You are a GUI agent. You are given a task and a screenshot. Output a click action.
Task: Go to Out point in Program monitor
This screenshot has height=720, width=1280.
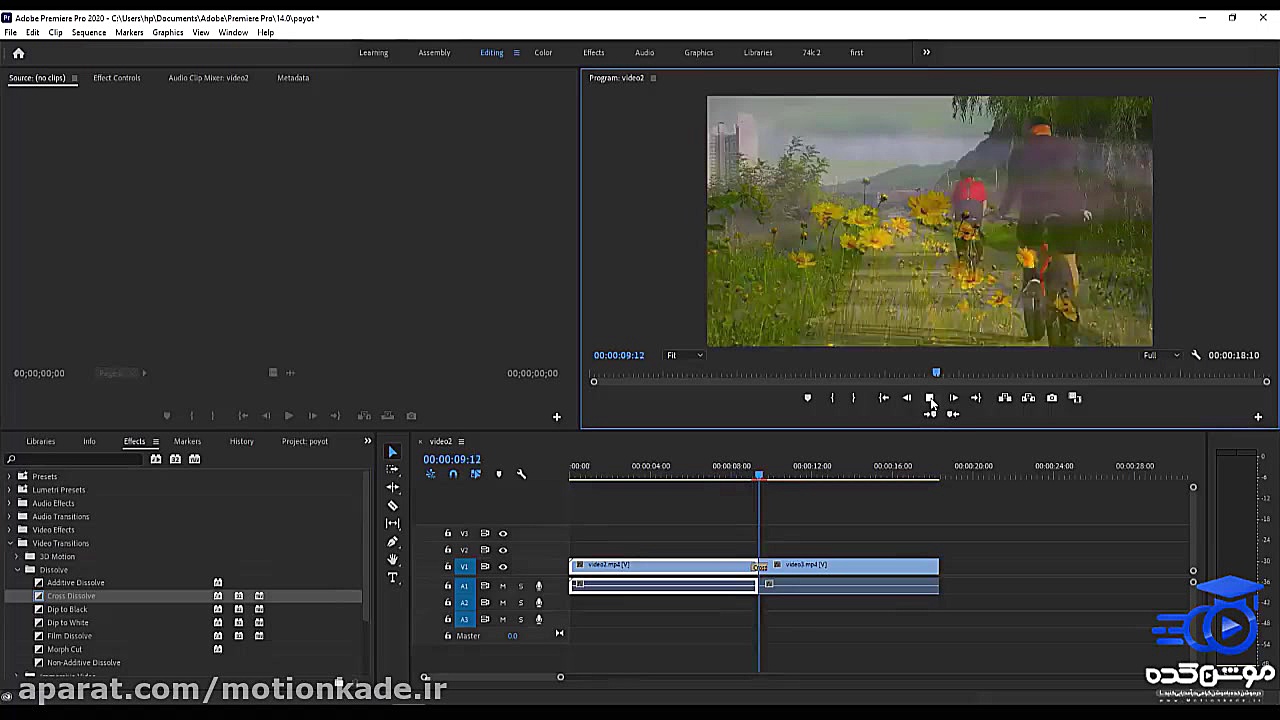pyautogui.click(x=976, y=398)
